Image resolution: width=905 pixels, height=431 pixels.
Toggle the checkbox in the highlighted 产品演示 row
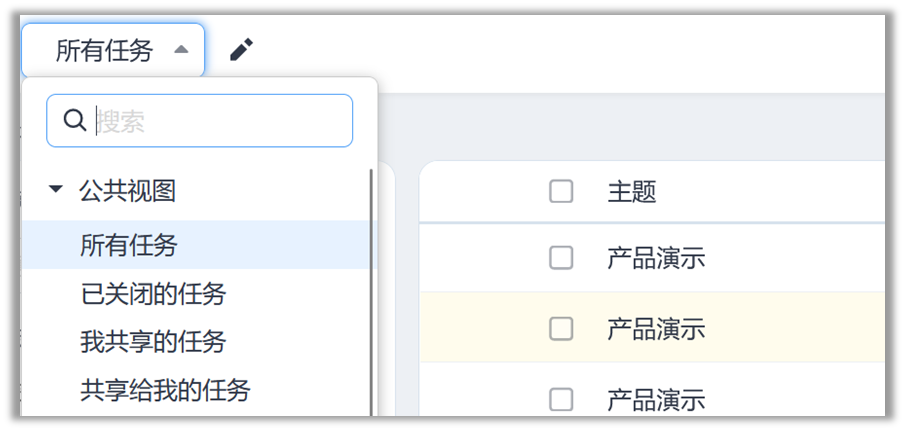pyautogui.click(x=561, y=328)
